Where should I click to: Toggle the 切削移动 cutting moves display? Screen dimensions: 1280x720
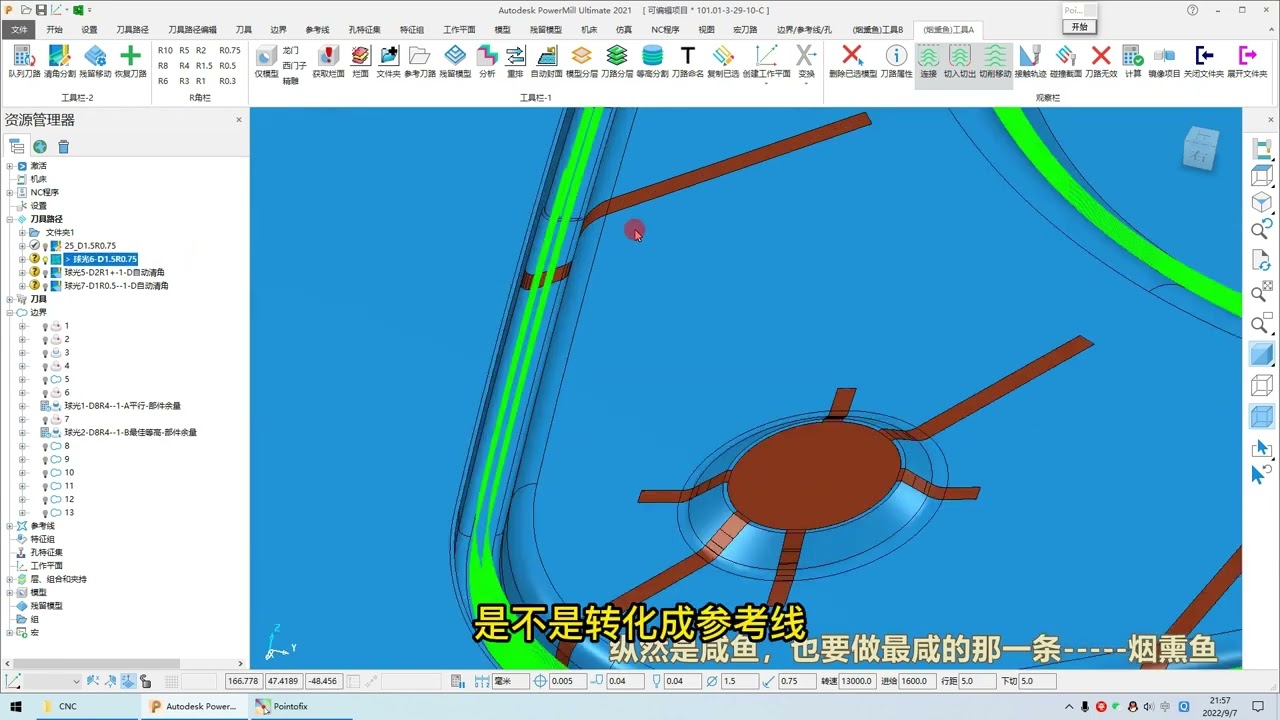[995, 63]
